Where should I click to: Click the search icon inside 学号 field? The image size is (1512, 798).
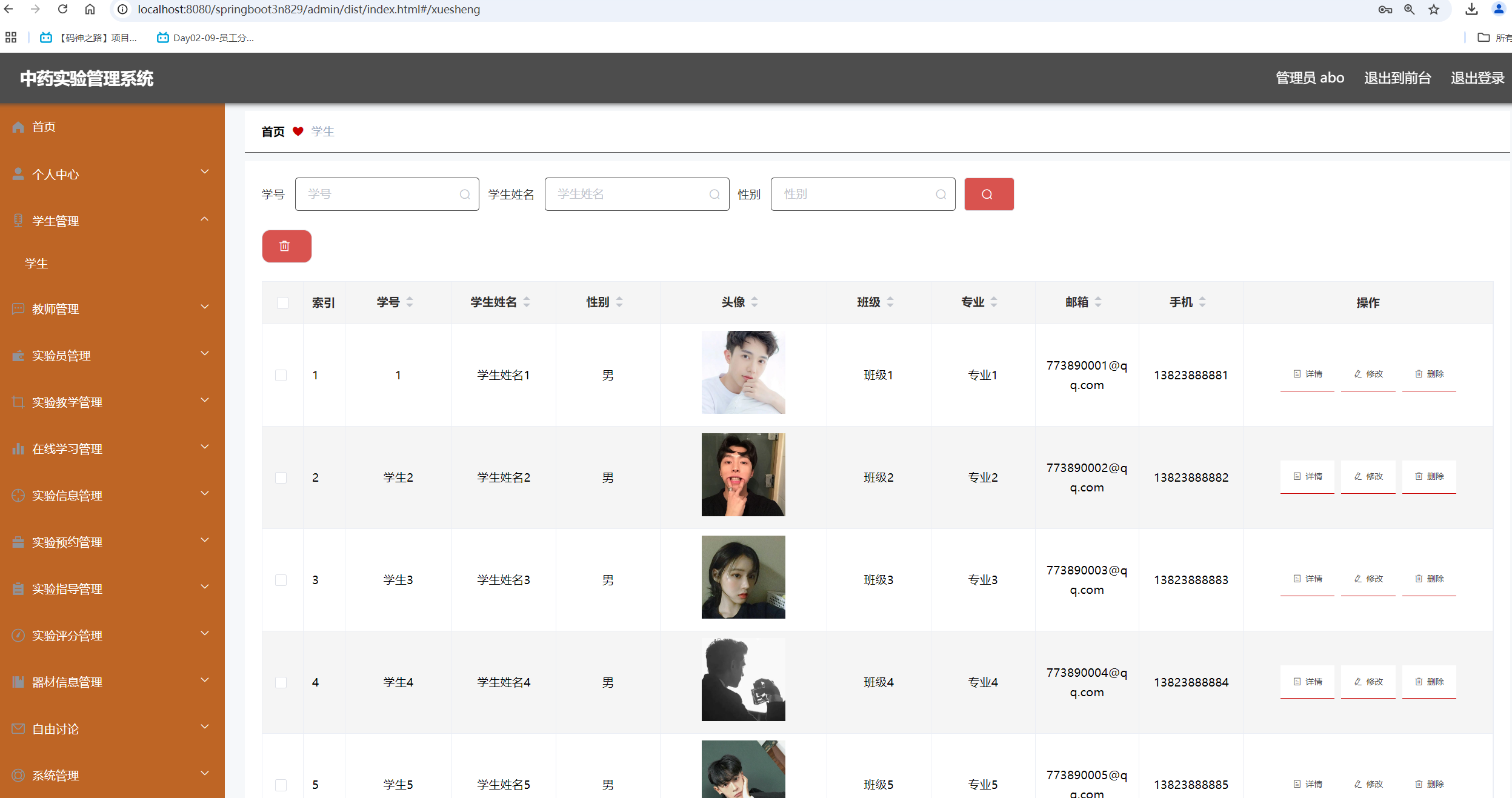pos(465,195)
